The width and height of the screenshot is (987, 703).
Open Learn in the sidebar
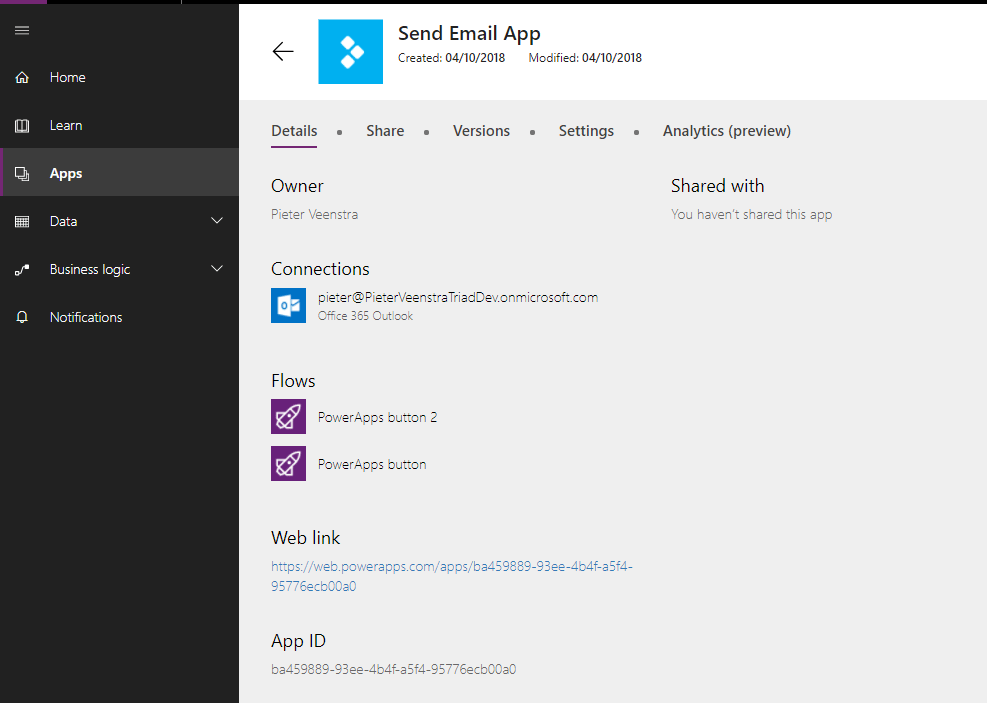tap(120, 125)
